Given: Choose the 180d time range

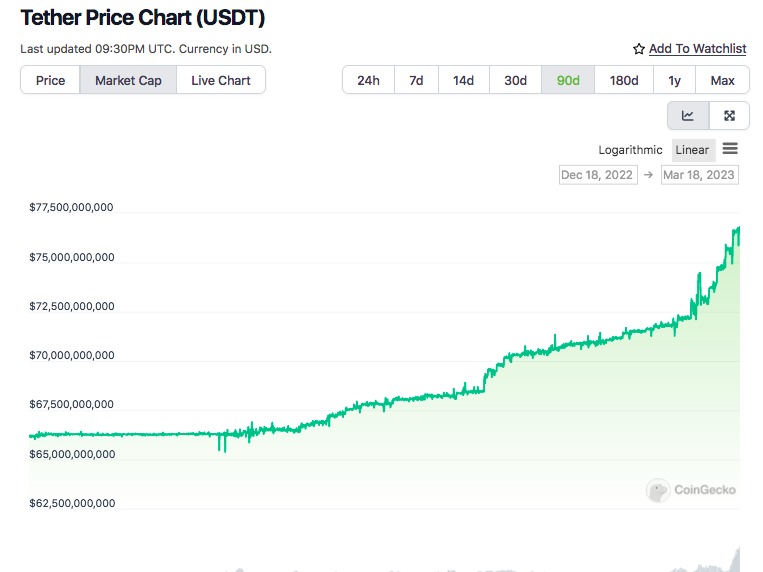Looking at the screenshot, I should pyautogui.click(x=624, y=80).
